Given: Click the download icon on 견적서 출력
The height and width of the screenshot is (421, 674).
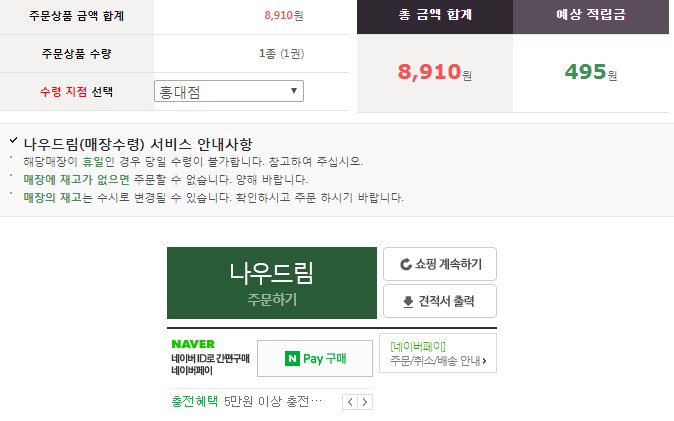Looking at the screenshot, I should click(408, 302).
